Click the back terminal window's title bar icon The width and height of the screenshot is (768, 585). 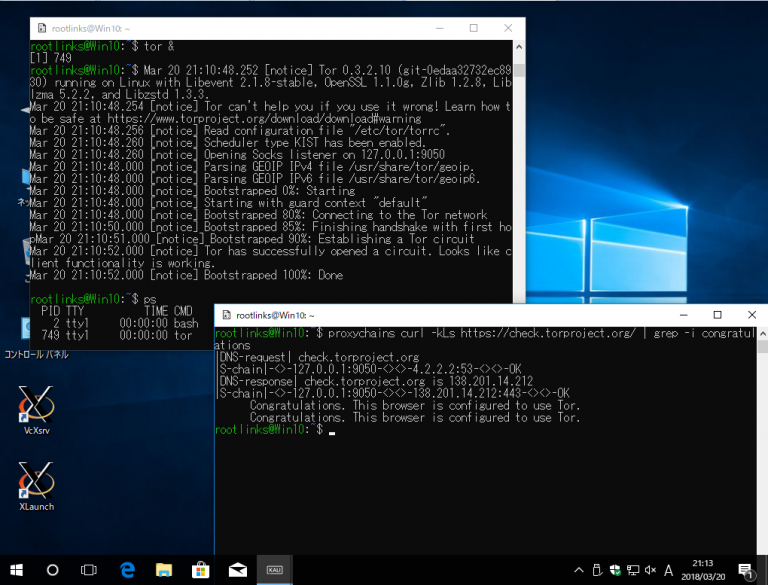[x=42, y=28]
